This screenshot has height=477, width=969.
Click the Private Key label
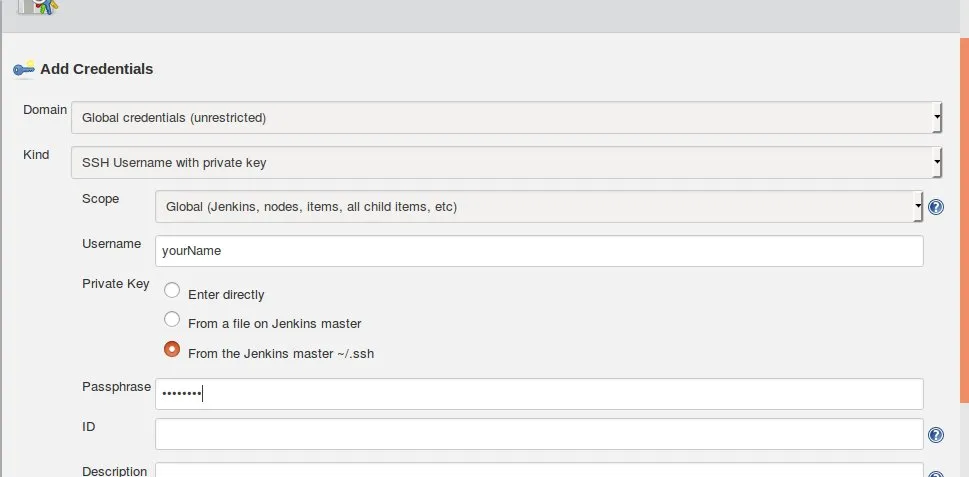coord(115,283)
